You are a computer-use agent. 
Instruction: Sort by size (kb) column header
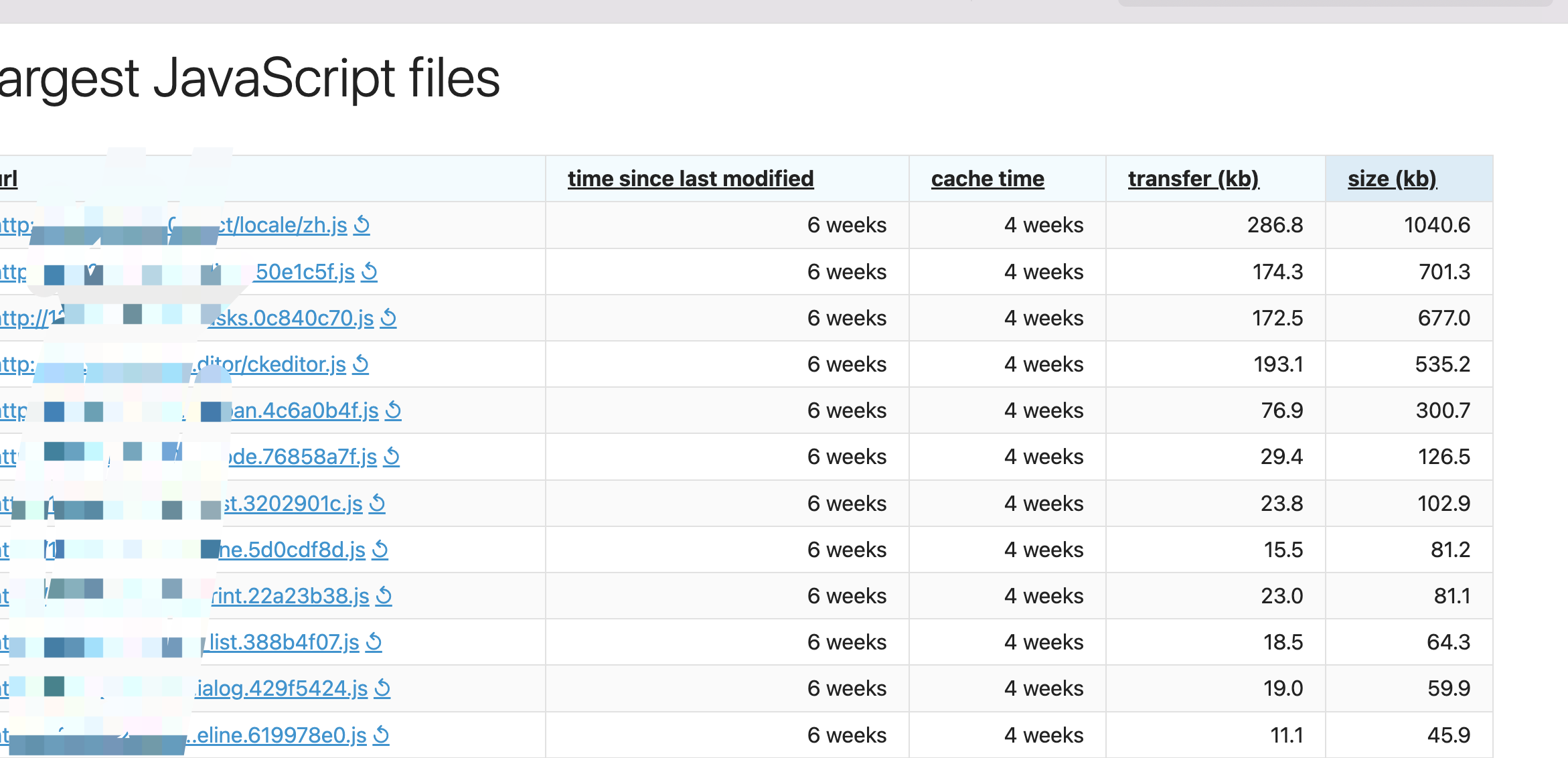pos(1392,179)
